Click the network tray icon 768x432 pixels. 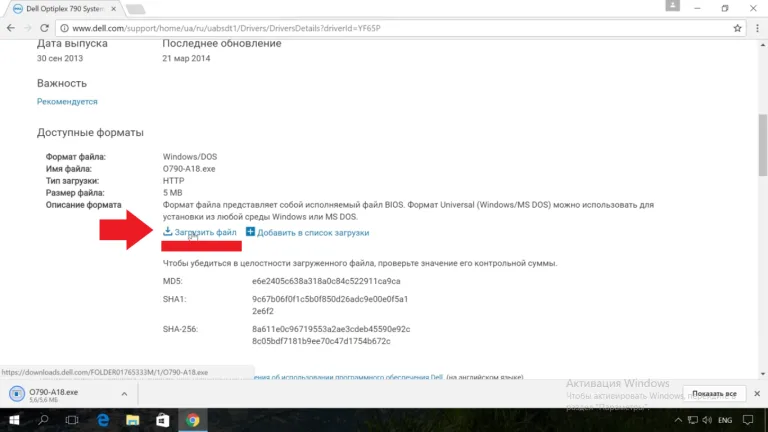click(693, 420)
